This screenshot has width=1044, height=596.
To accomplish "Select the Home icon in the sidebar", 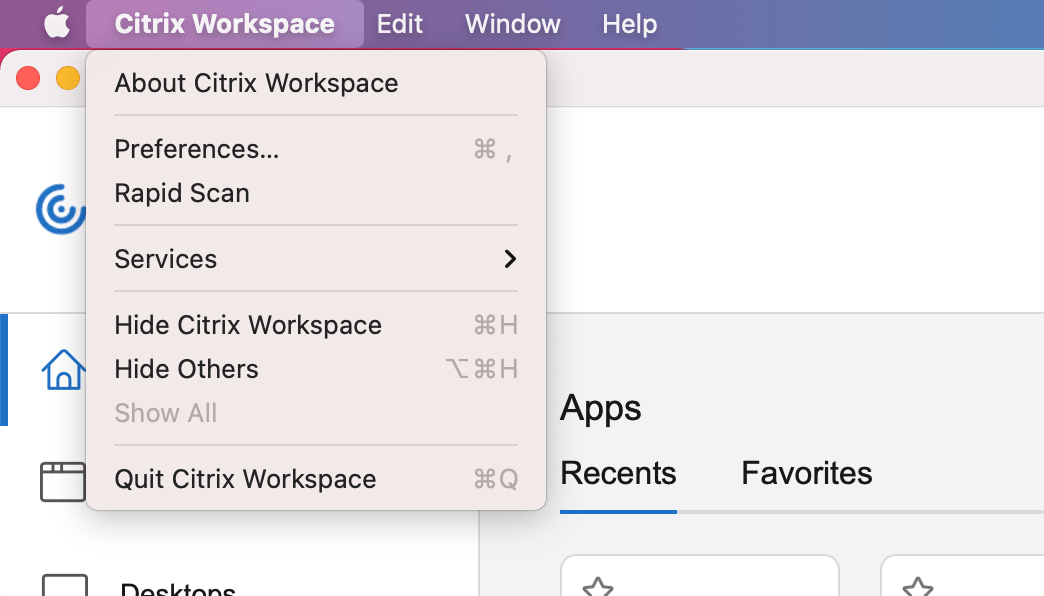I will point(62,370).
